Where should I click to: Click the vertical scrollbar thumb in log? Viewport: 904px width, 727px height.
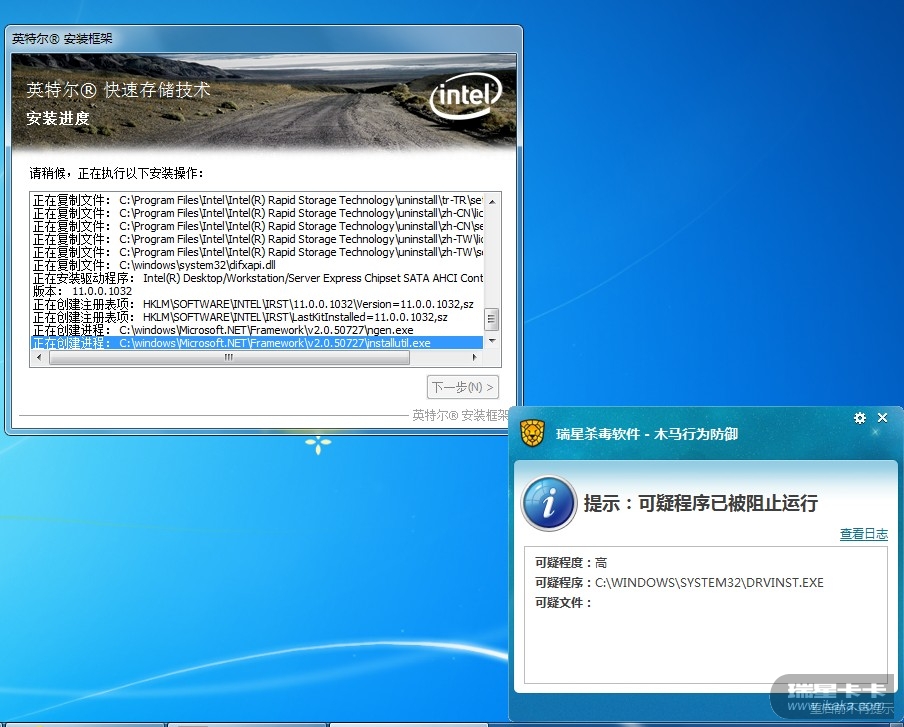[x=491, y=319]
